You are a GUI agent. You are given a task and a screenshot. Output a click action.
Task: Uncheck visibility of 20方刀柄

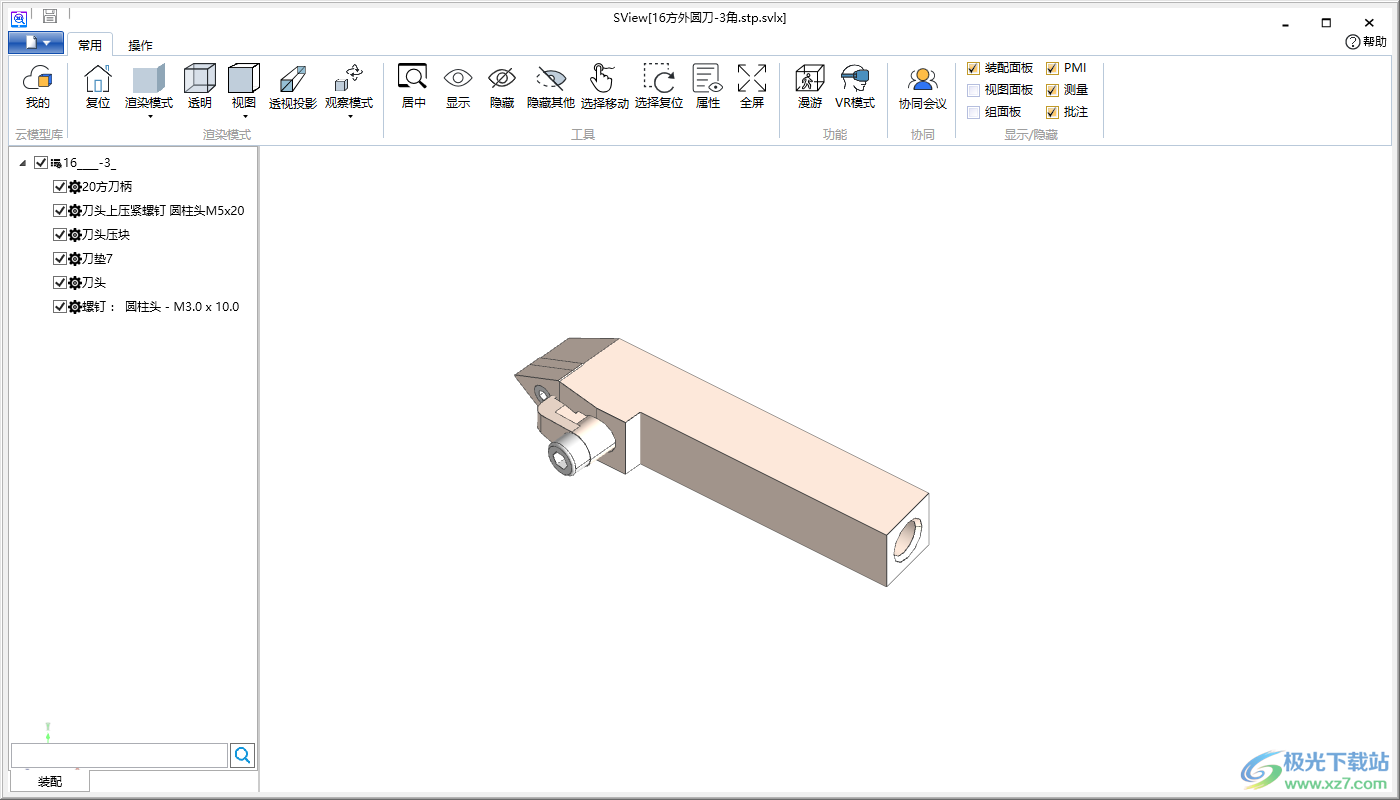click(60, 186)
